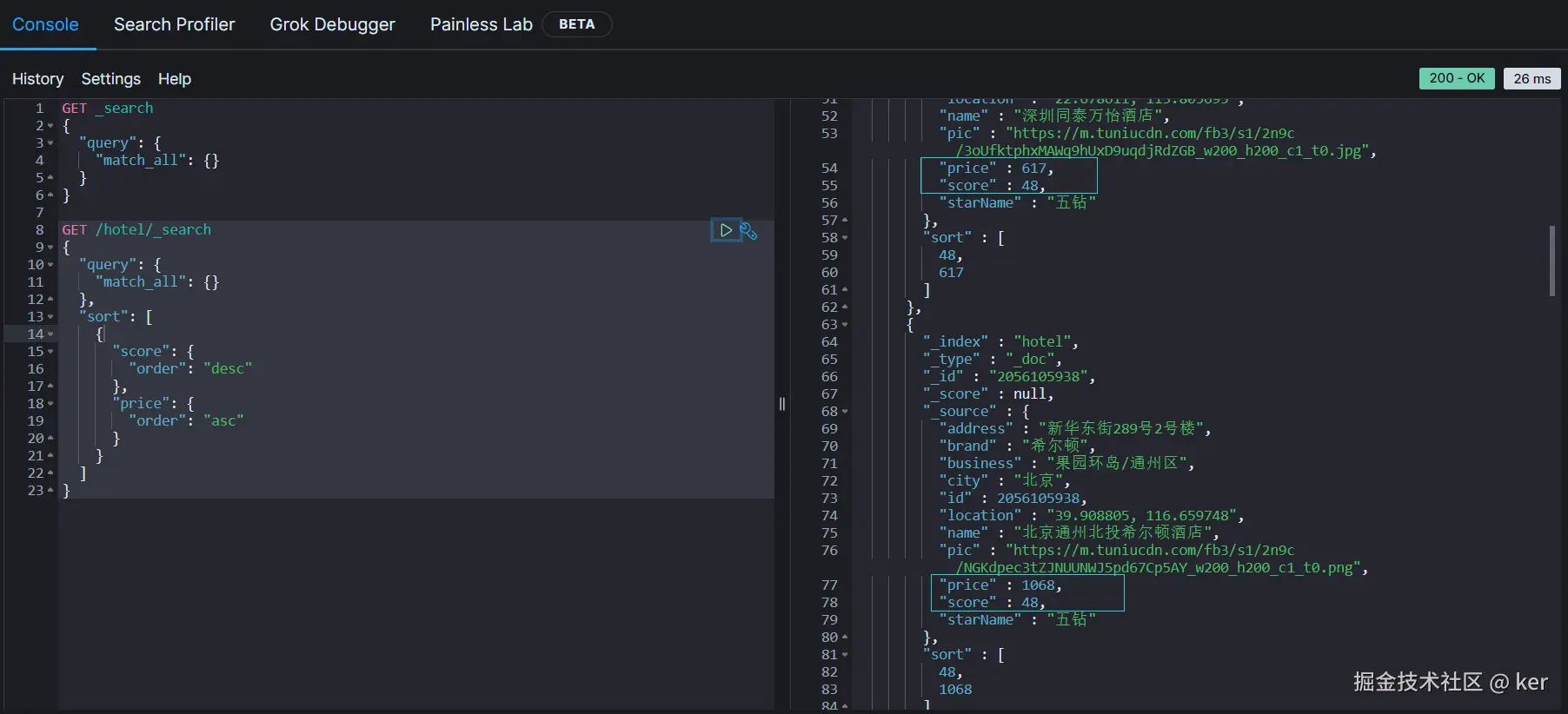Collapse response hit object at line 63
Screen dimensions: 1568x714
coord(845,325)
